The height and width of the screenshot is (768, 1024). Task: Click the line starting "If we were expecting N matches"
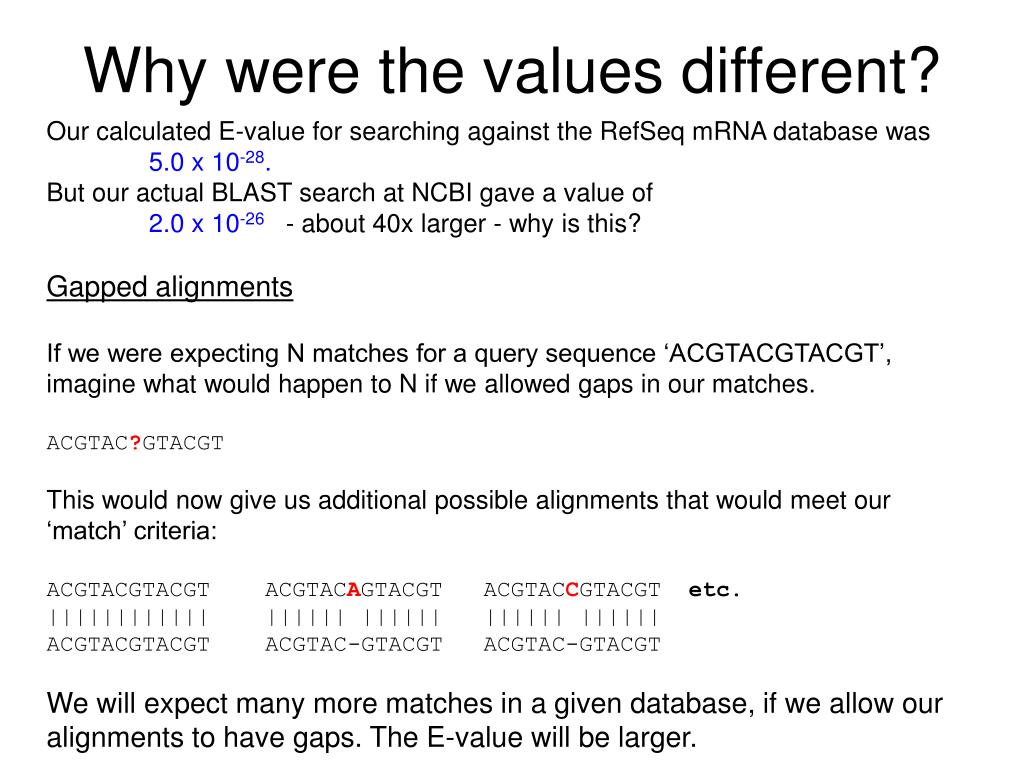pos(468,354)
